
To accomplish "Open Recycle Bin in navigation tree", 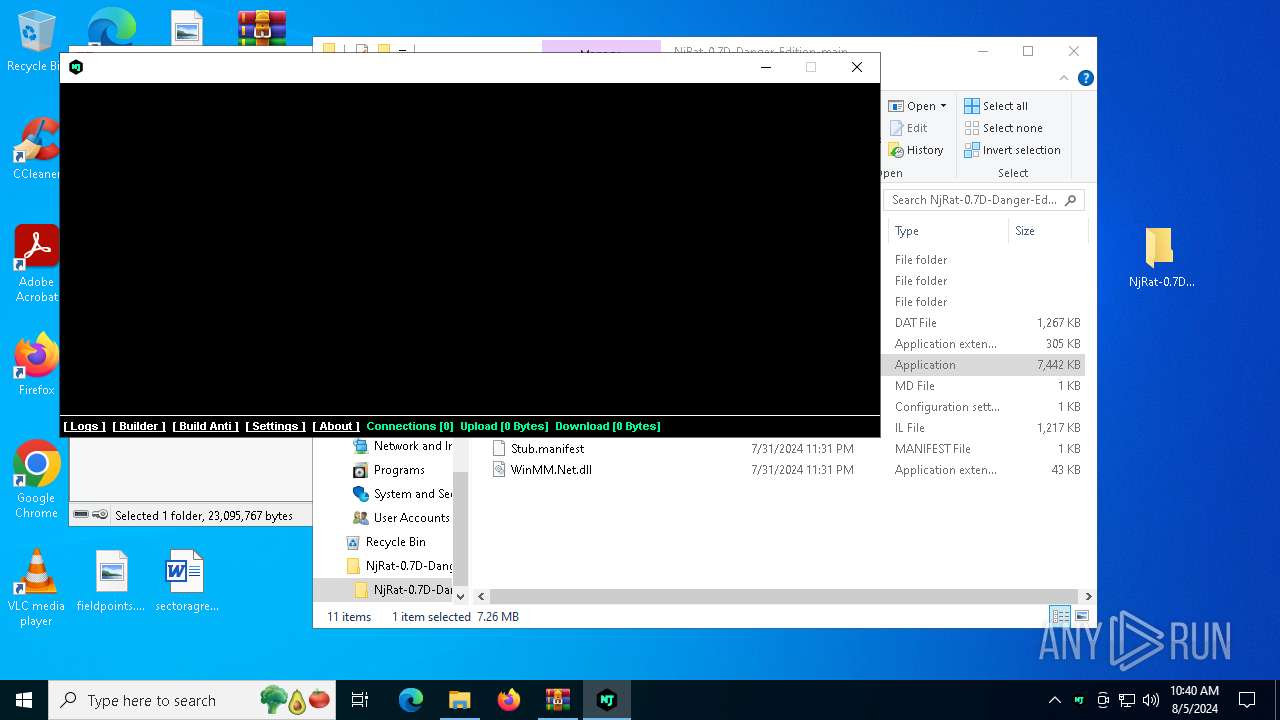I will (386, 542).
